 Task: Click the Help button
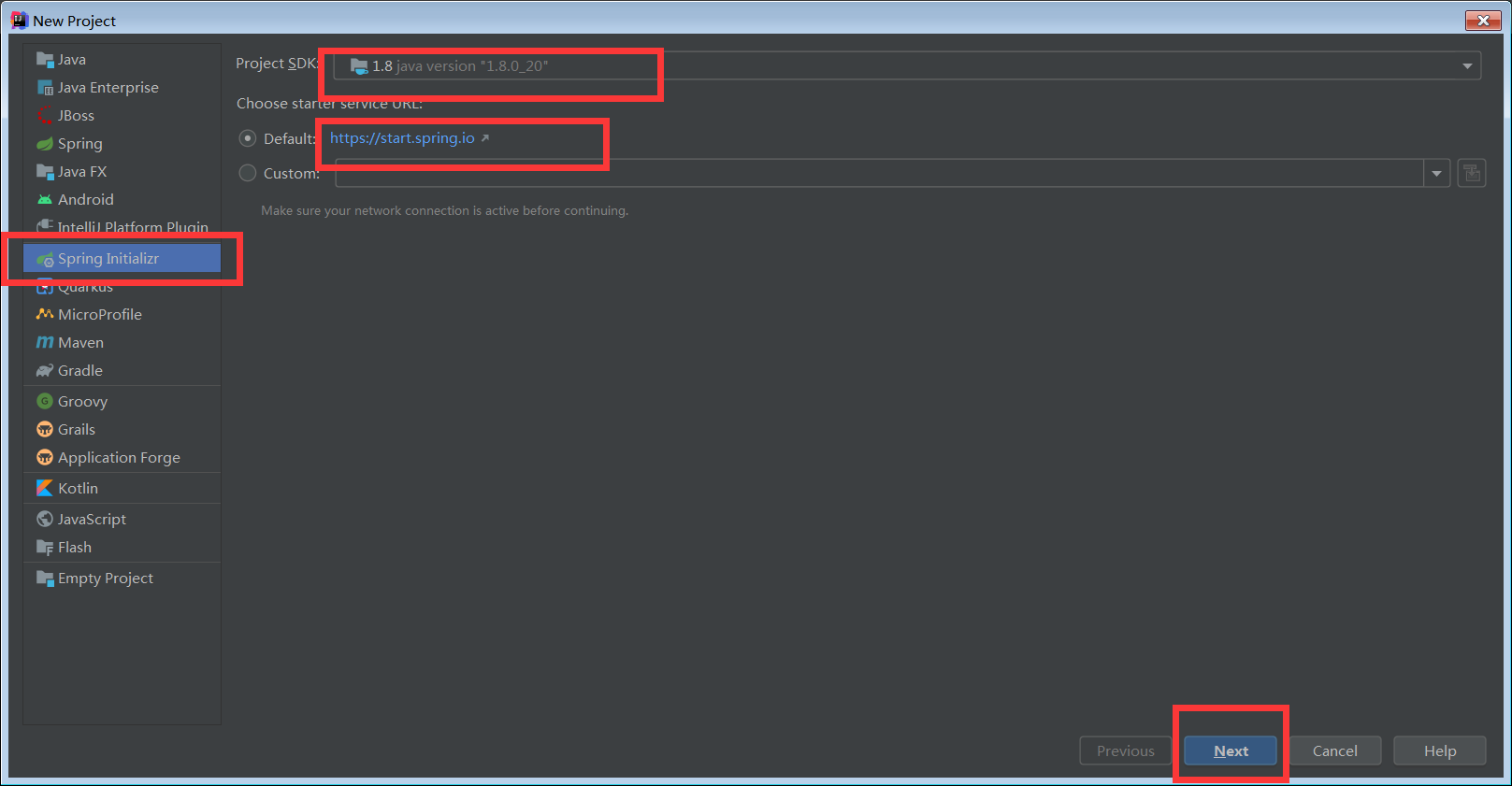pos(1440,751)
